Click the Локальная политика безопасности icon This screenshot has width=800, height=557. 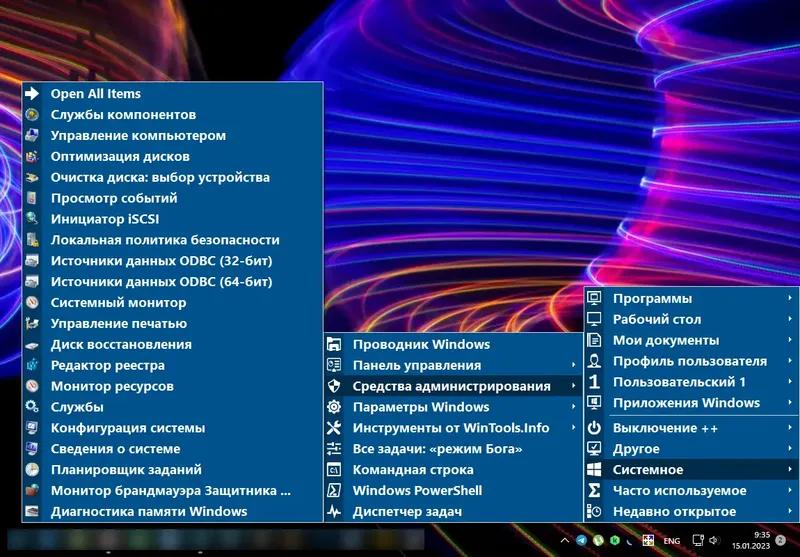coord(32,240)
